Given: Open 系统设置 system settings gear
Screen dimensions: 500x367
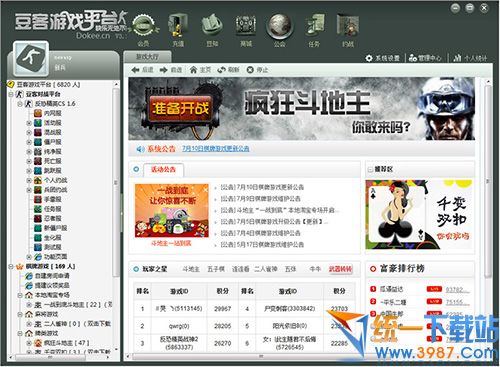Looking at the screenshot, I should 382,58.
